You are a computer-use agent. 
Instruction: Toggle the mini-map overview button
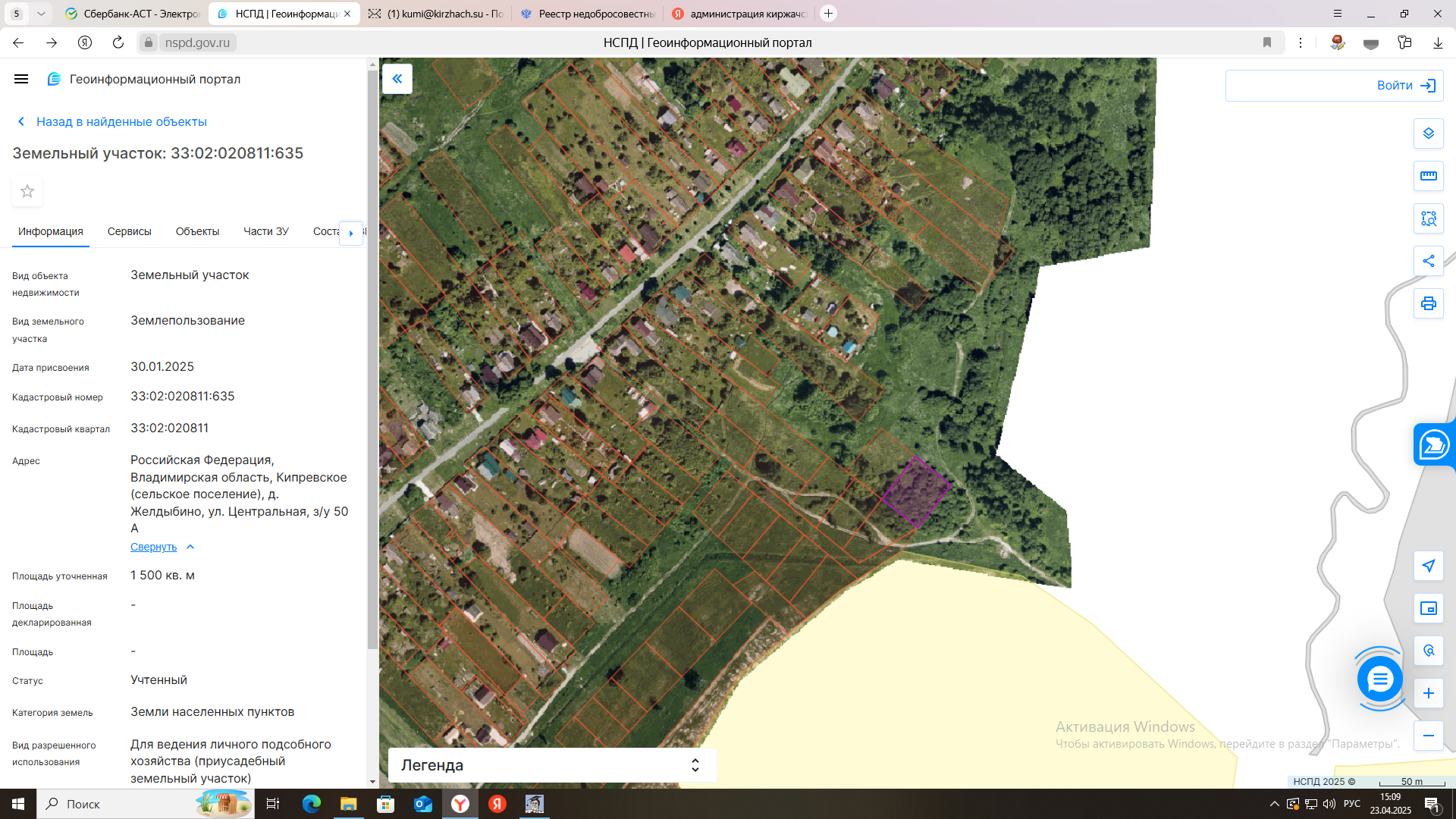(1428, 608)
